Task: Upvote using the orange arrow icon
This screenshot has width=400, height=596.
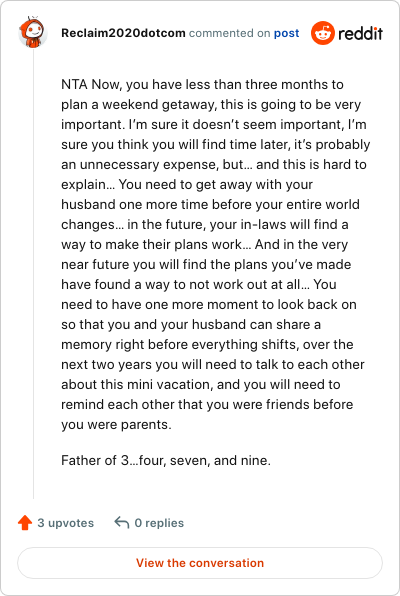Action: (25, 522)
